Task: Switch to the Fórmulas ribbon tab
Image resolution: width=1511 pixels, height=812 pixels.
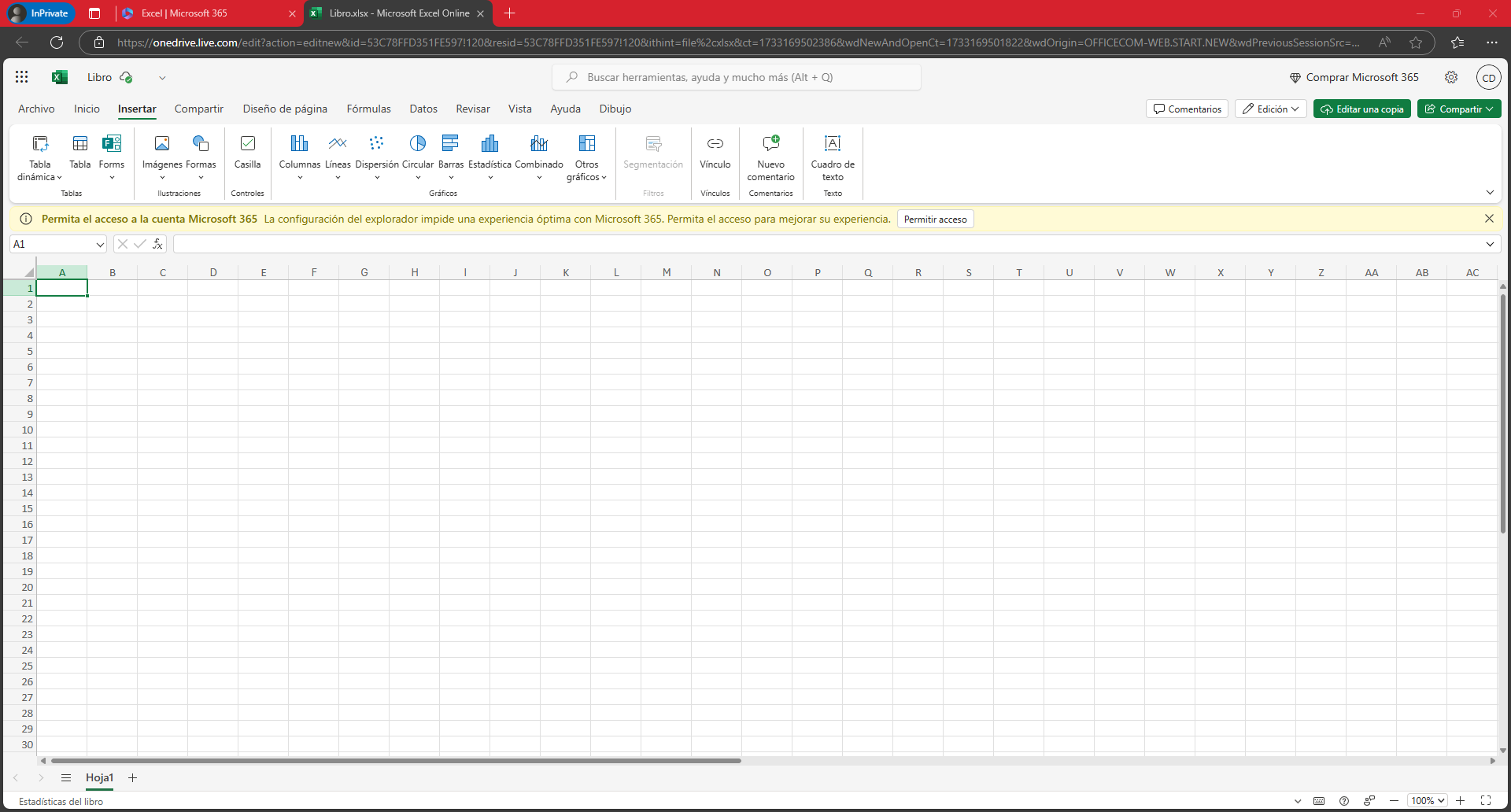Action: pyautogui.click(x=368, y=109)
